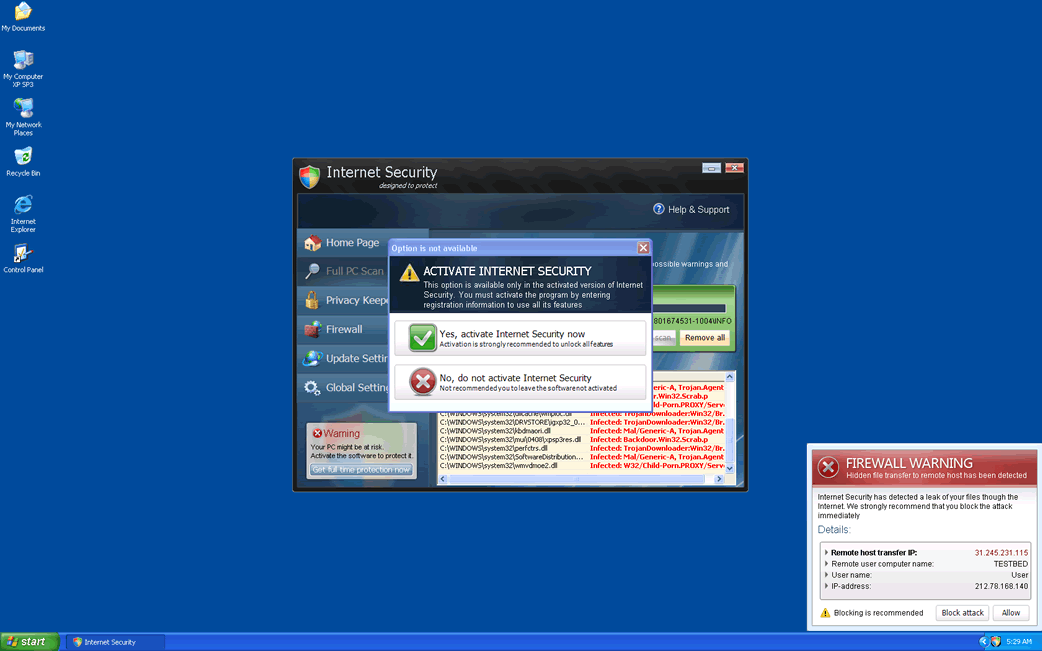The height and width of the screenshot is (651, 1042).
Task: Open the Recycle Bin icon
Action: 23,157
